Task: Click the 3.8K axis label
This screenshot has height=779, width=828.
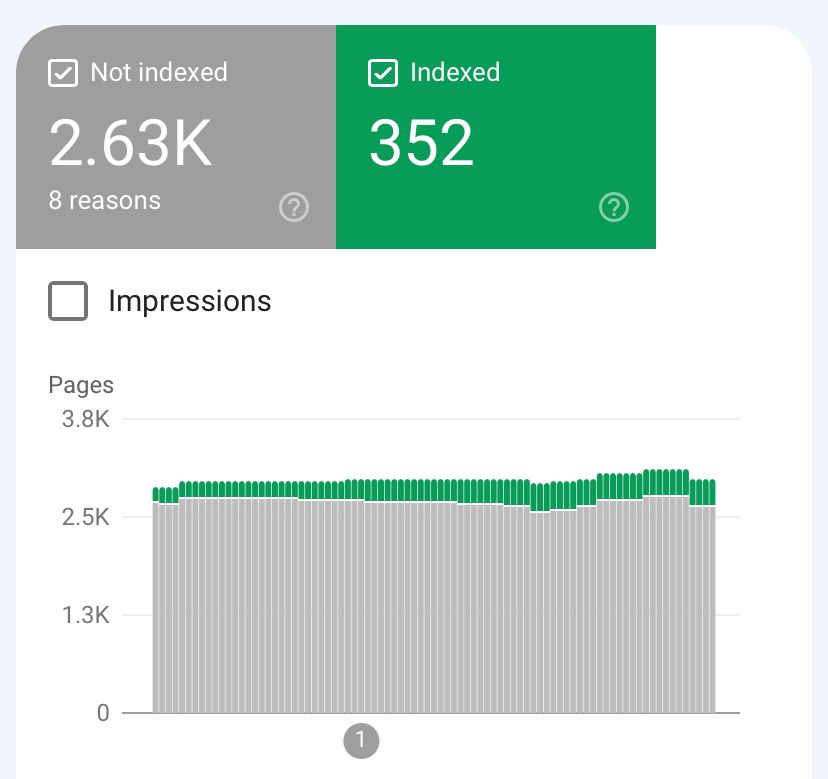Action: (x=85, y=419)
